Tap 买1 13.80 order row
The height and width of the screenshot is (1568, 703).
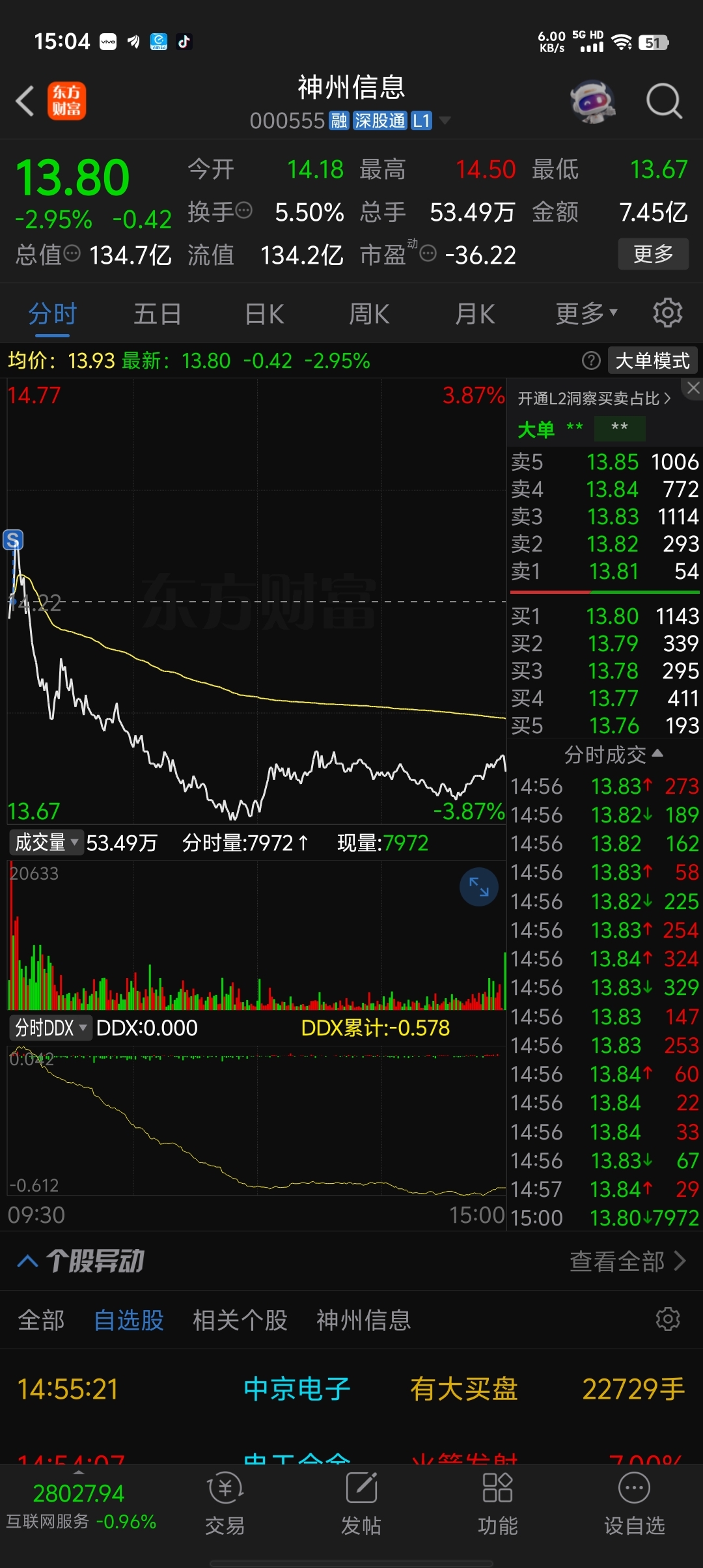coord(605,616)
